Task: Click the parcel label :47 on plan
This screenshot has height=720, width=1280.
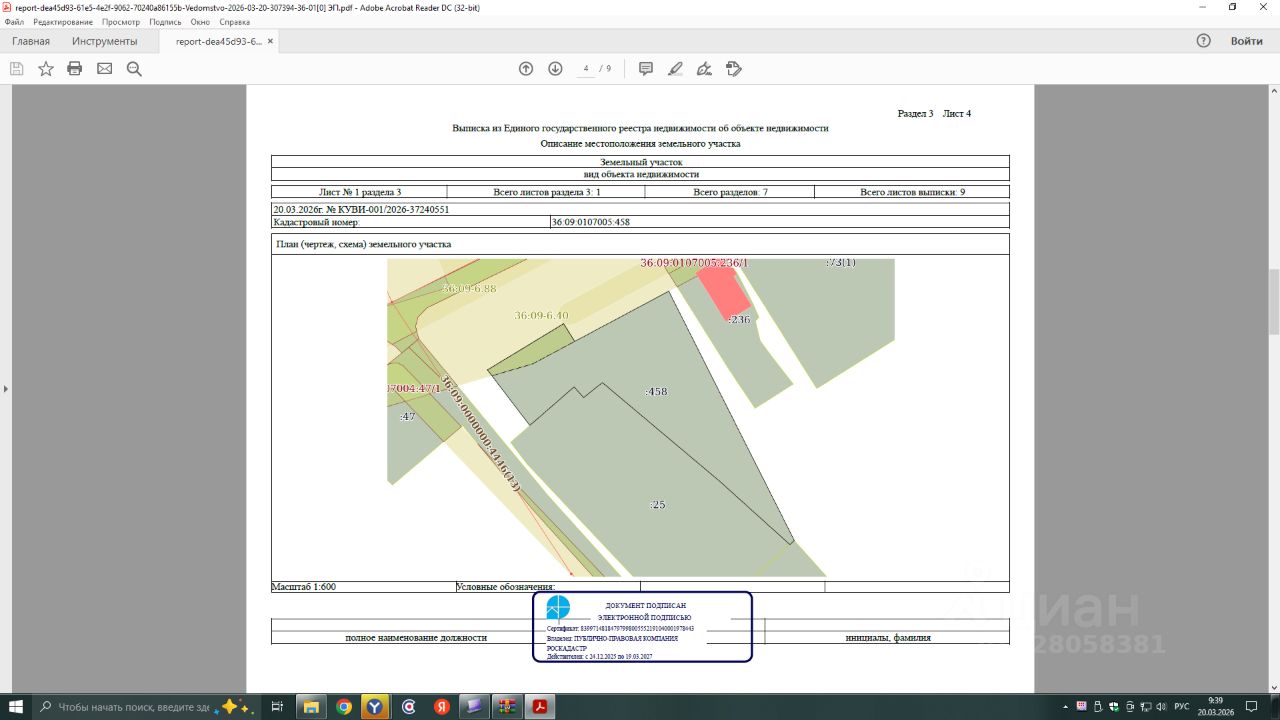Action: coord(407,417)
